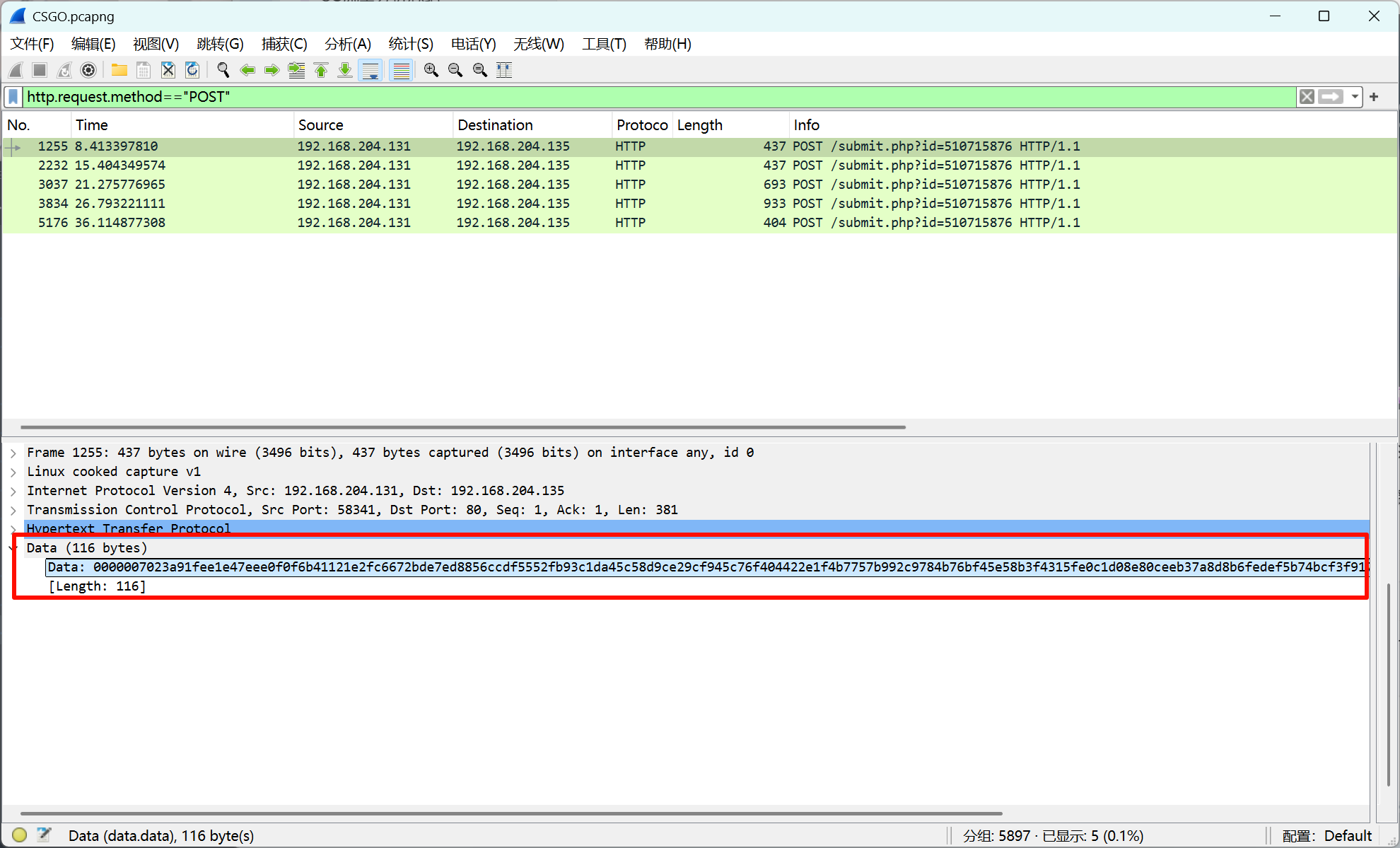Viewport: 1400px width, 848px height.
Task: Go to first packet toolbar icon
Action: coord(321,70)
